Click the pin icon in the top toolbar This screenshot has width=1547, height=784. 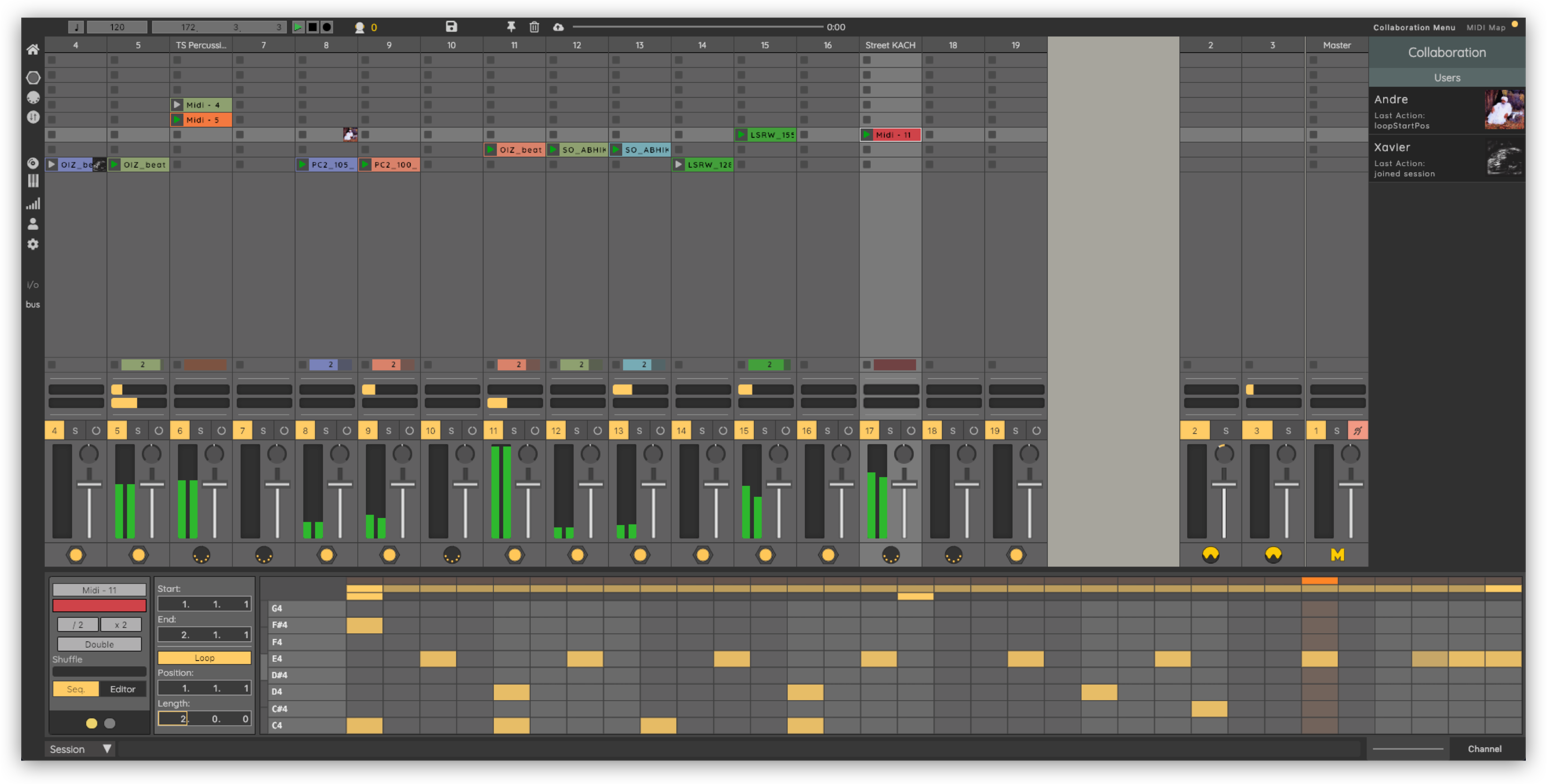(511, 26)
